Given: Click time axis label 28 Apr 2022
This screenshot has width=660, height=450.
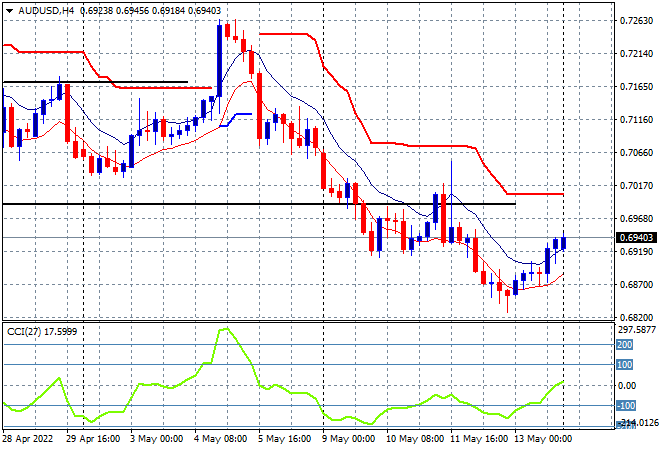Looking at the screenshot, I should pyautogui.click(x=28, y=439).
